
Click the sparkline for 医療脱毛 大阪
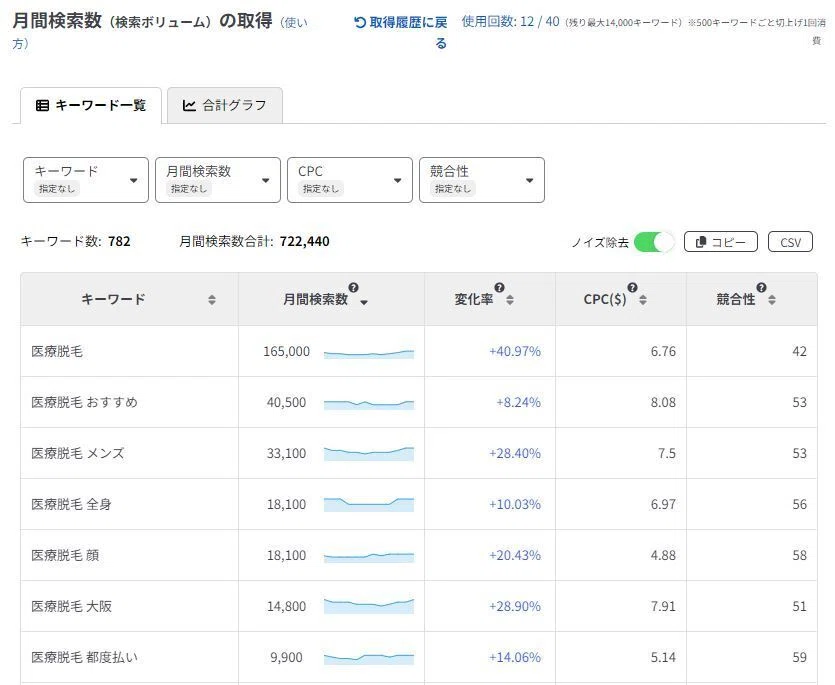[x=369, y=606]
